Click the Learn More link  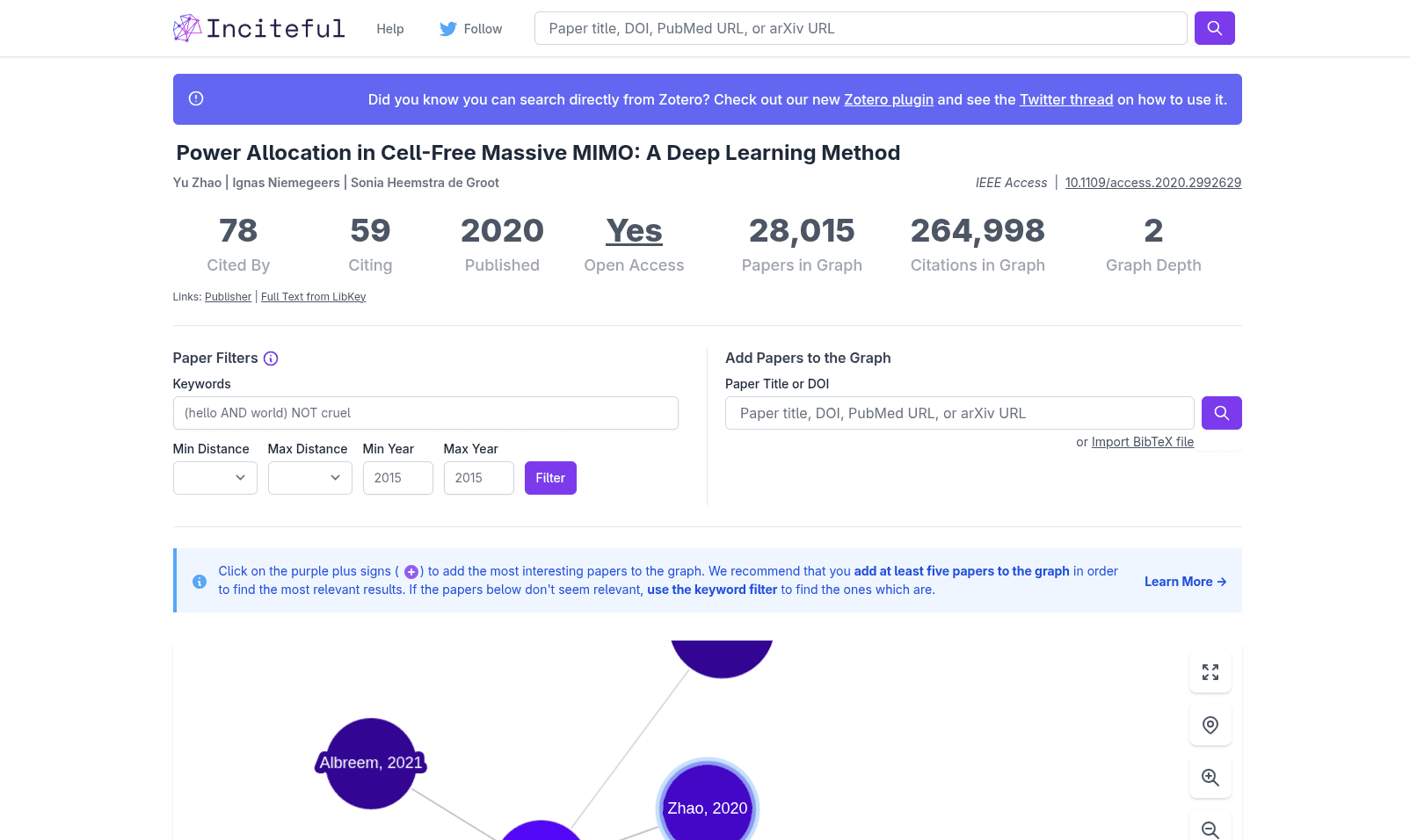1185,582
